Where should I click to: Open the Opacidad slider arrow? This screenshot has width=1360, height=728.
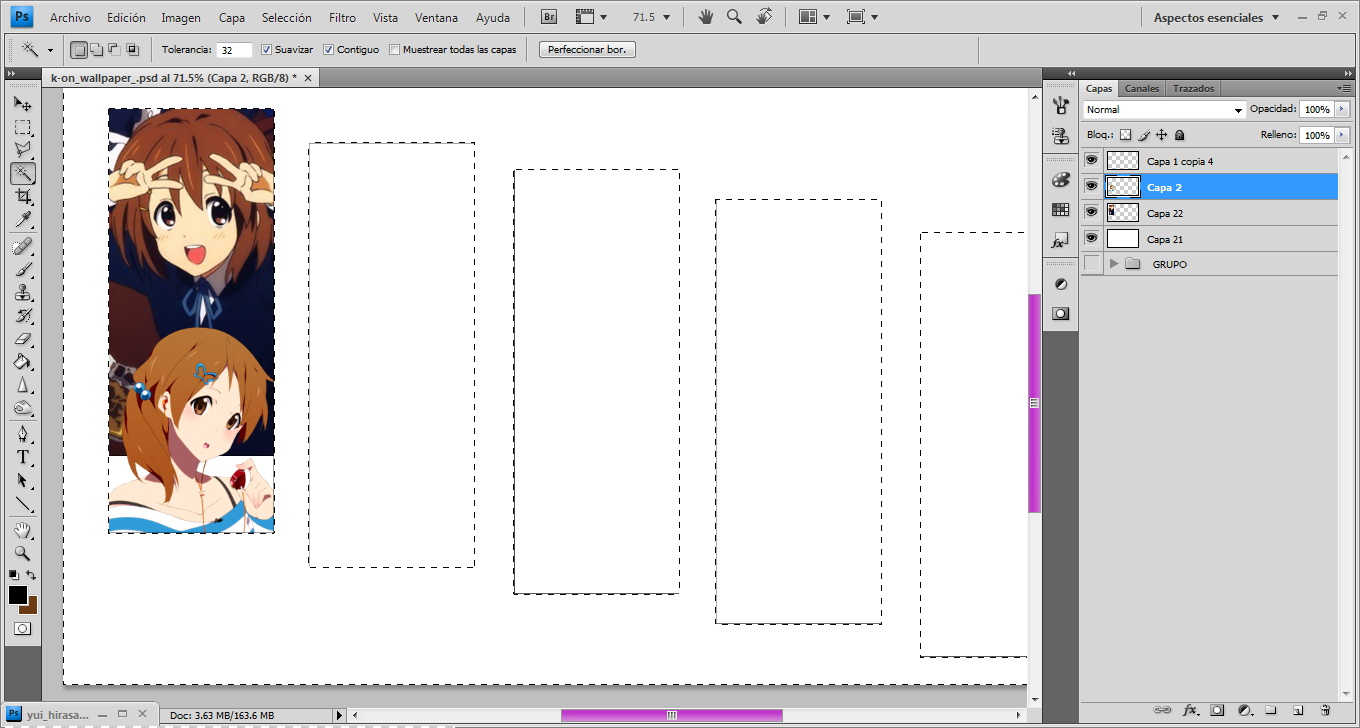coord(1341,109)
